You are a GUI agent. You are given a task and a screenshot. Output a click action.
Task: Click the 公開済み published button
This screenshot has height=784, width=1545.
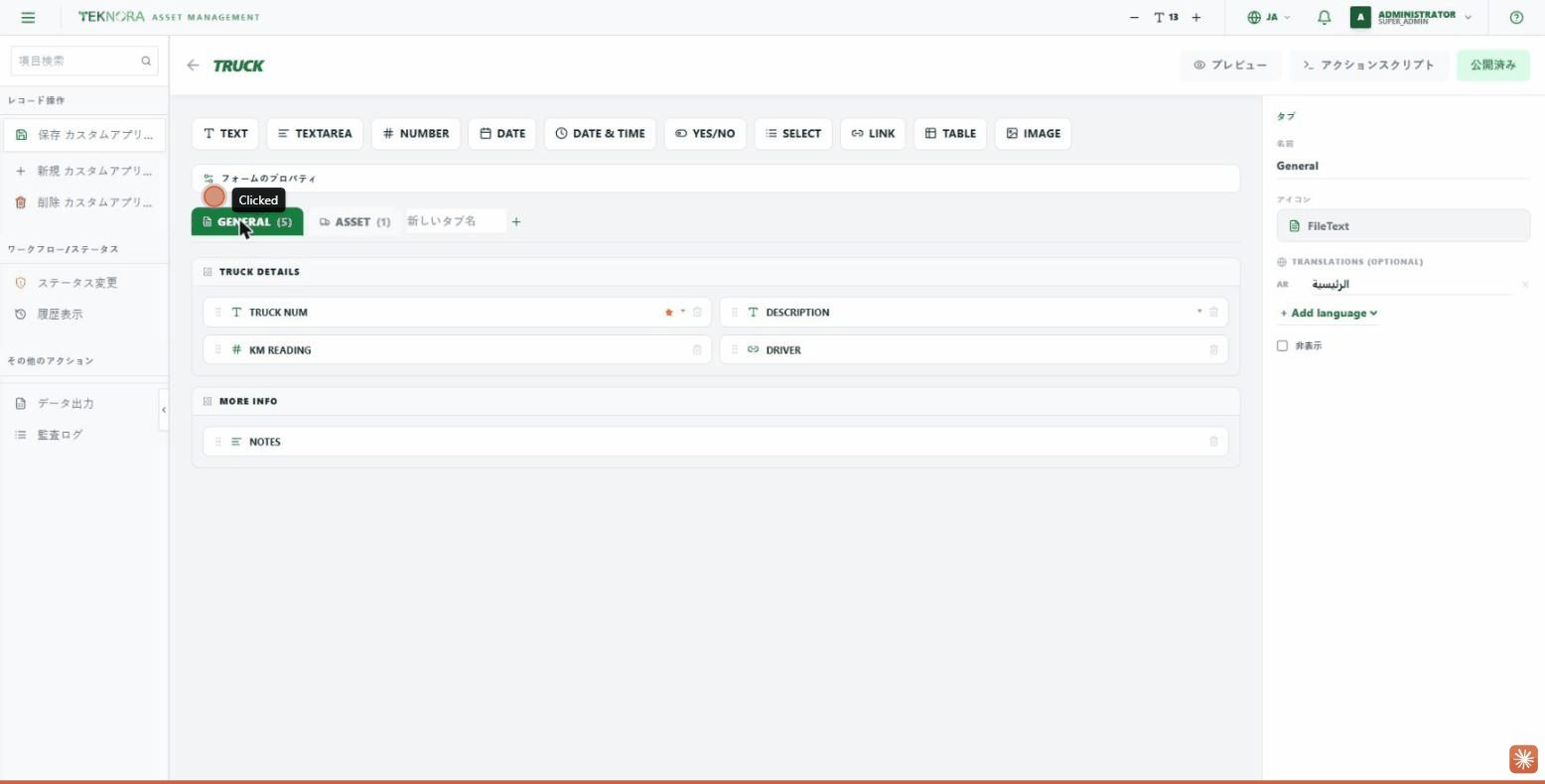pos(1493,65)
